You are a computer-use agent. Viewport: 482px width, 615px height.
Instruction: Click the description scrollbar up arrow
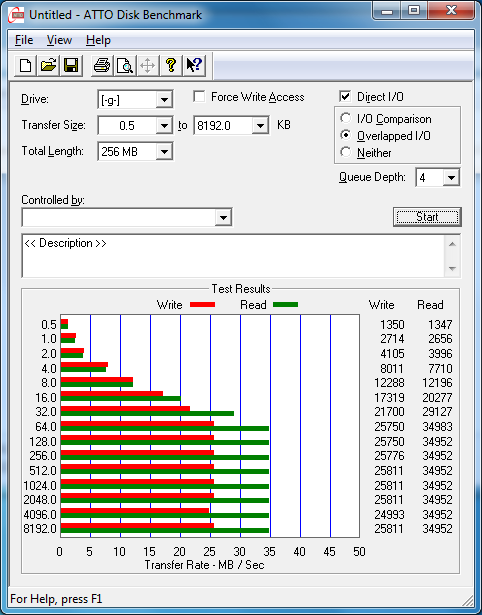click(452, 244)
